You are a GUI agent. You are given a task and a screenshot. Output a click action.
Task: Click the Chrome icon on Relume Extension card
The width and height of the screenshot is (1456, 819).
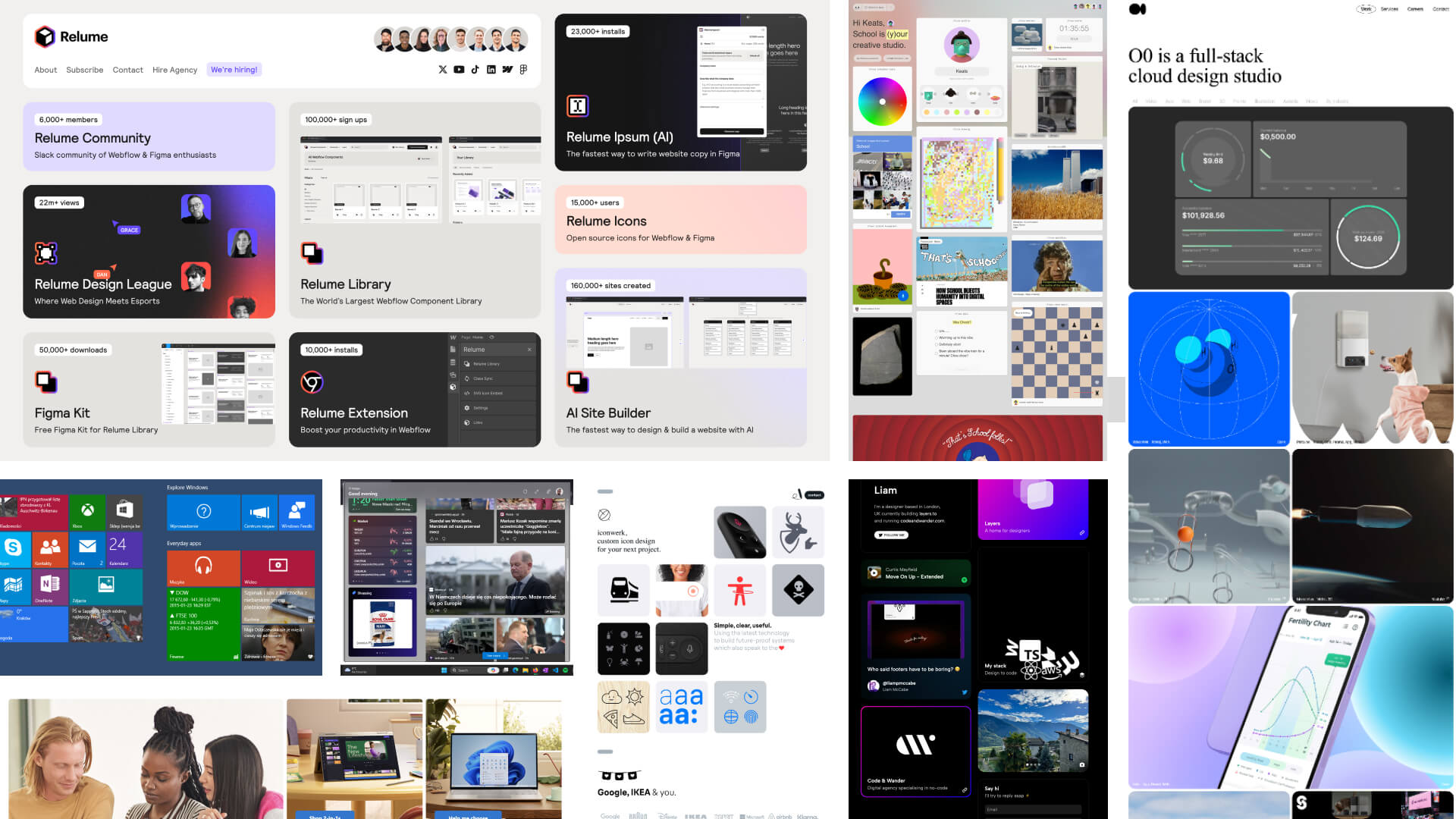click(312, 381)
